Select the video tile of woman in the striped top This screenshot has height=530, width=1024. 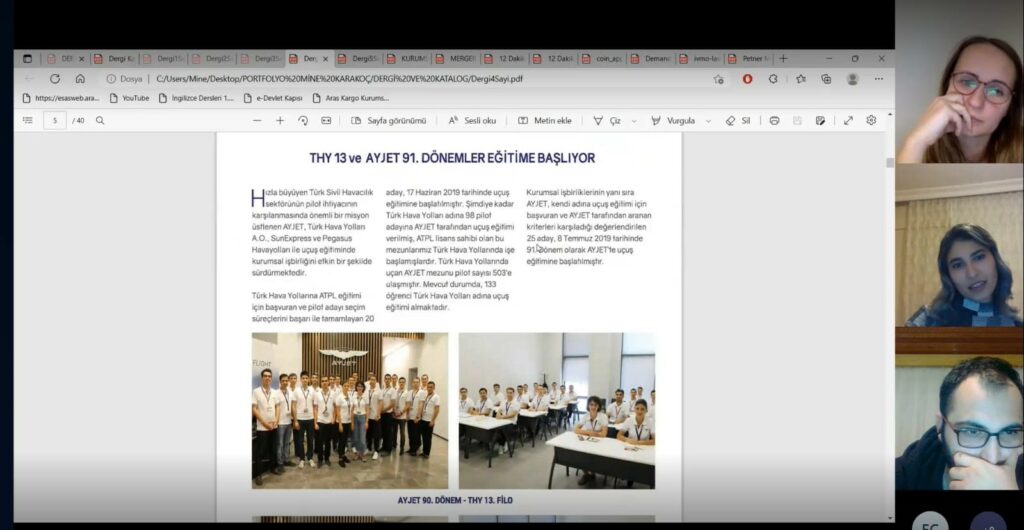point(959,245)
